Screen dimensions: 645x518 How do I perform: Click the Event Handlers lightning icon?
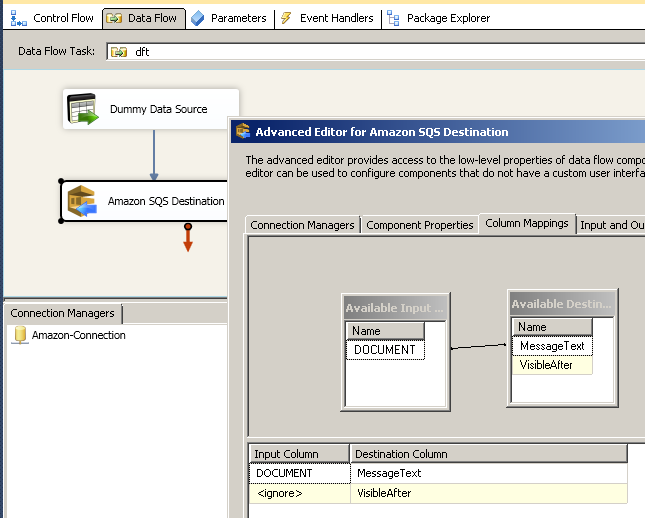click(x=286, y=18)
